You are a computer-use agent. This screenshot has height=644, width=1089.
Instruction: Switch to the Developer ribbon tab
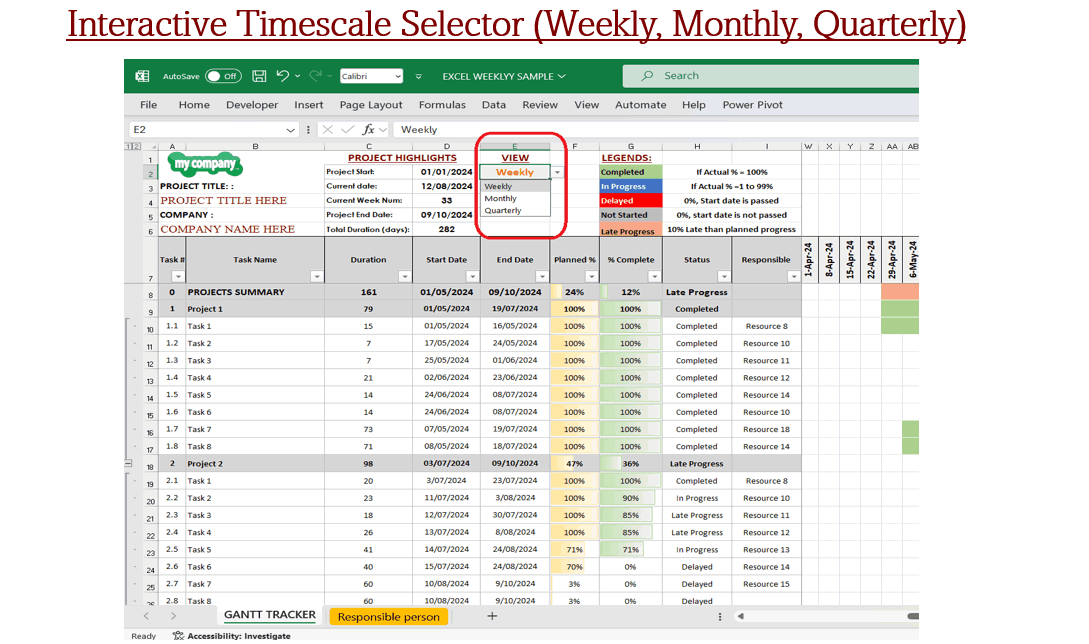(252, 104)
